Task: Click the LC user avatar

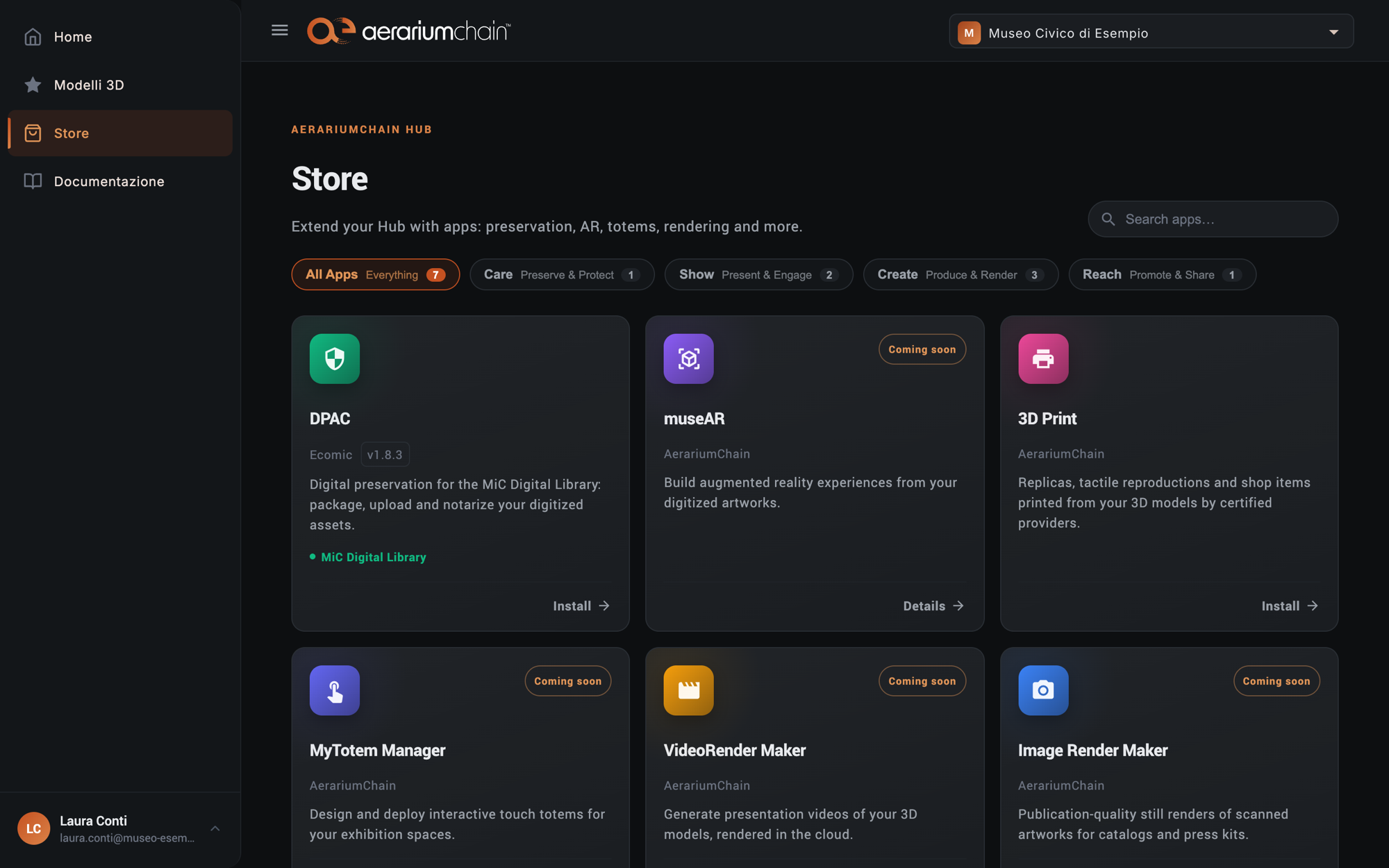Action: click(x=33, y=828)
